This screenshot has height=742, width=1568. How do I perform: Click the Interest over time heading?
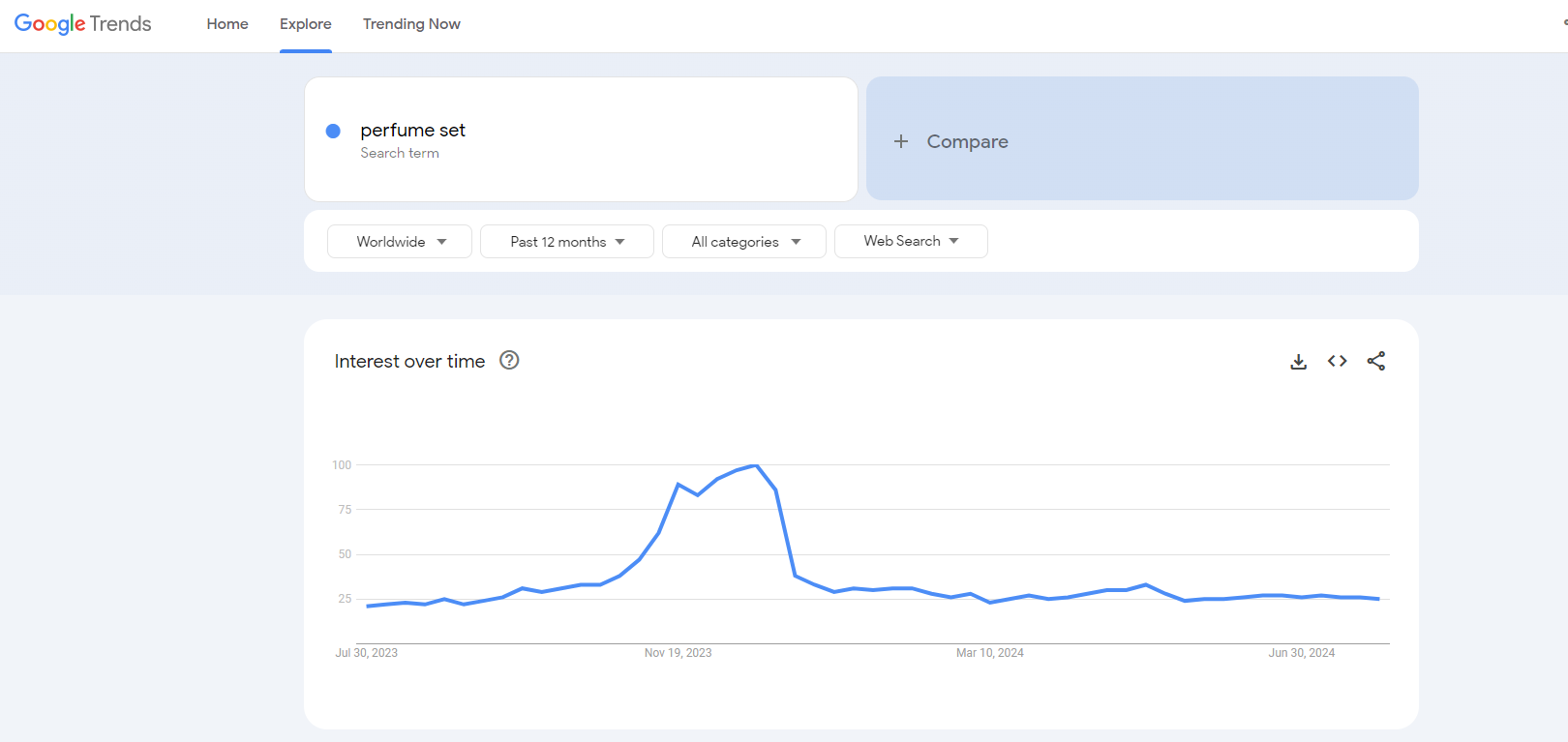click(x=409, y=361)
